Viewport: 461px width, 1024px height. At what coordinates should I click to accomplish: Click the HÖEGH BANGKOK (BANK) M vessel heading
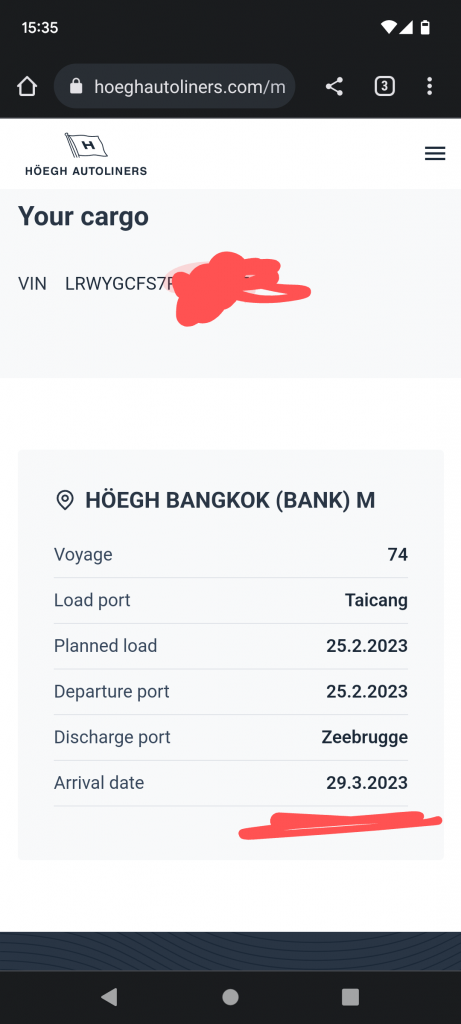[x=230, y=501]
